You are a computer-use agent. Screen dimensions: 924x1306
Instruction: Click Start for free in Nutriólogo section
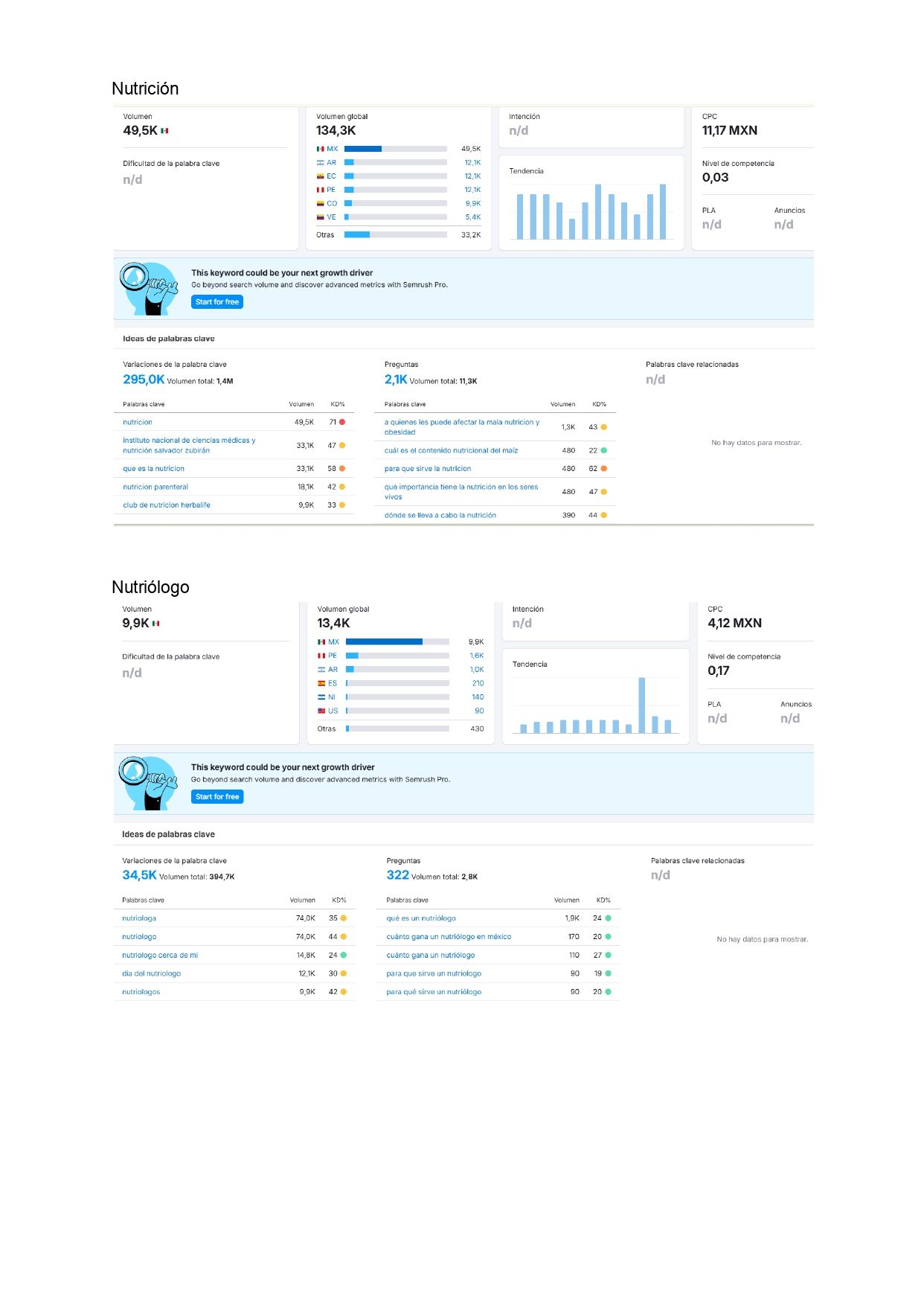(x=217, y=797)
